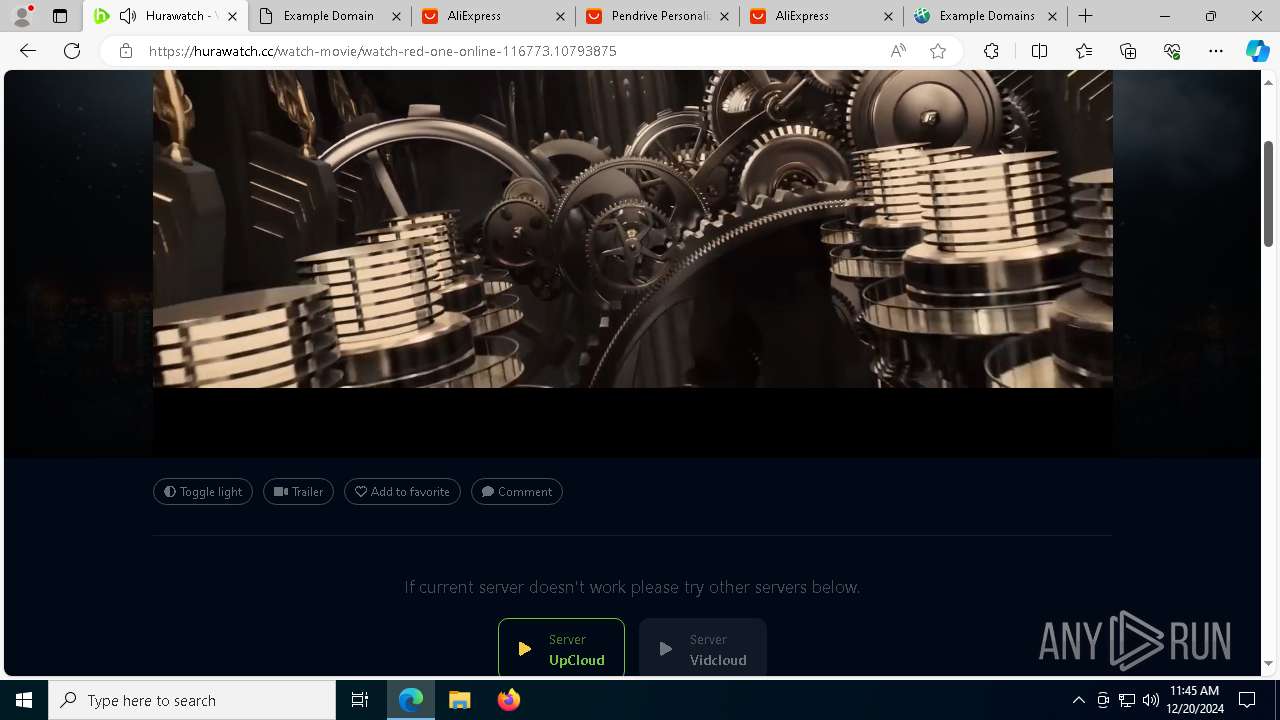Open File Explorer on taskbar

click(x=459, y=700)
